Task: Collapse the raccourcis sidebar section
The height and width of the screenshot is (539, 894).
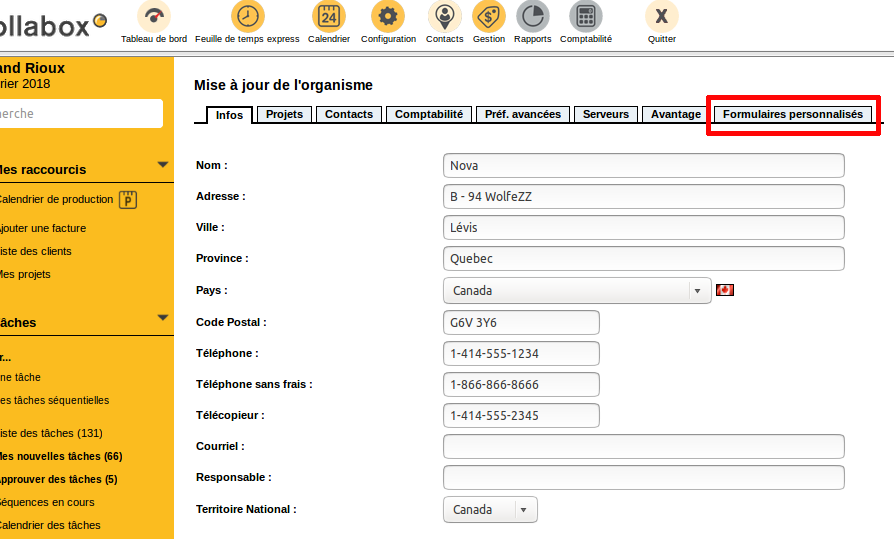Action: click(163, 165)
